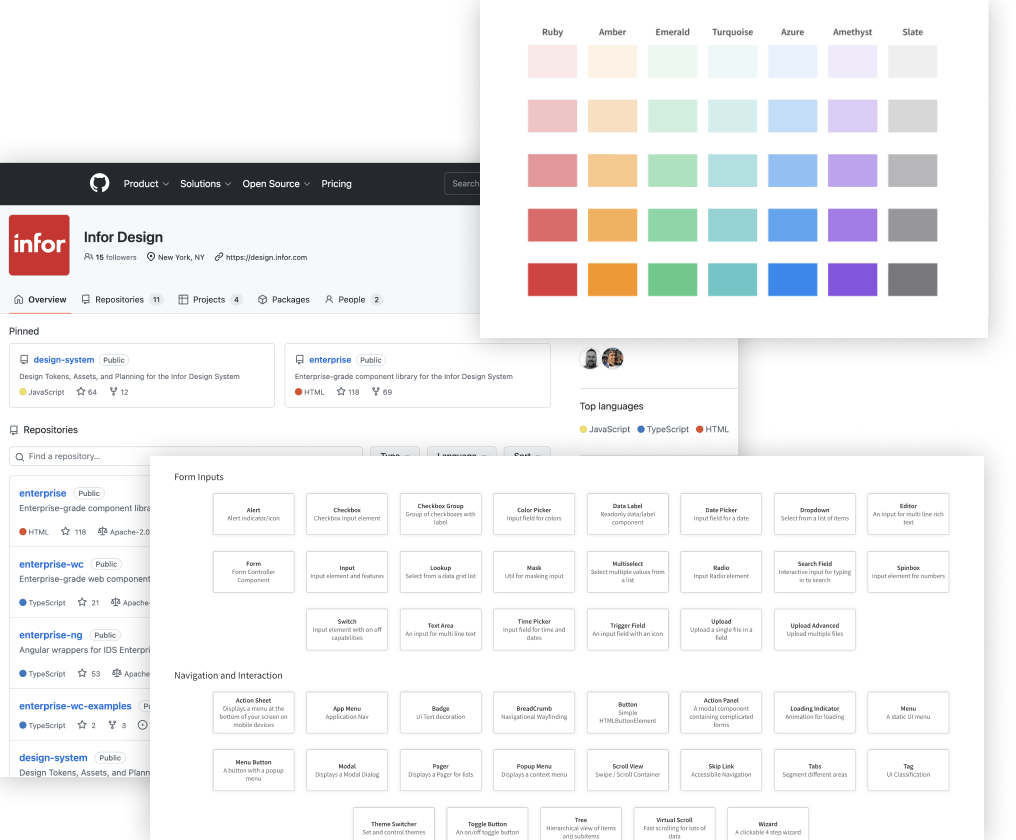
Task: Click the GitHub octocat logo
Action: tap(99, 183)
